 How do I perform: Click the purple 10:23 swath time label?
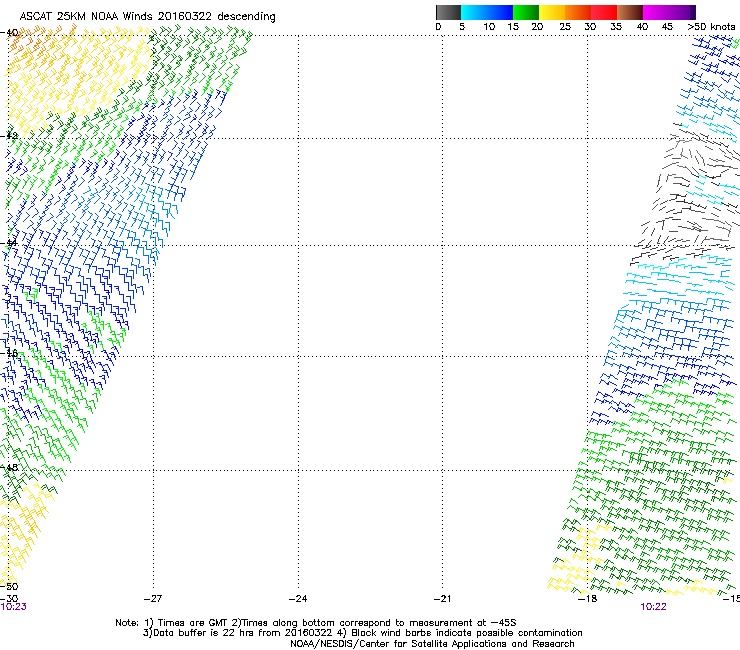pyautogui.click(x=13, y=607)
